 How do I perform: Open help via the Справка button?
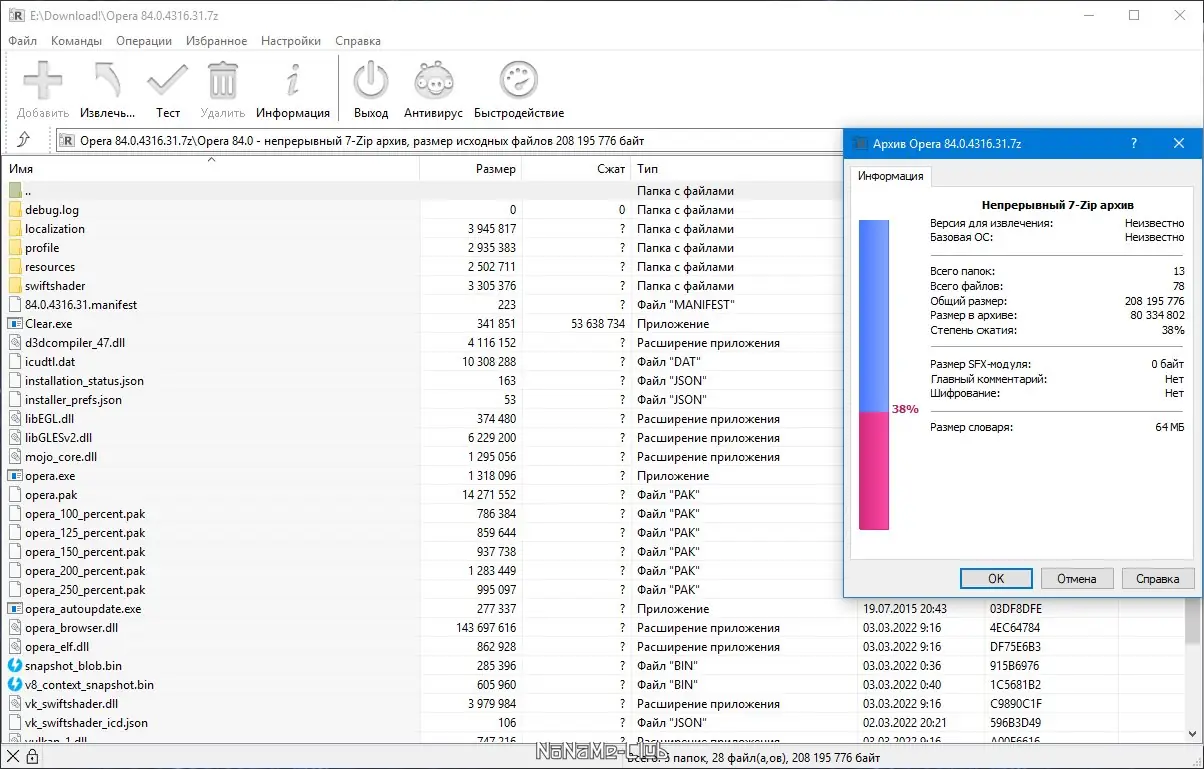coord(1157,578)
